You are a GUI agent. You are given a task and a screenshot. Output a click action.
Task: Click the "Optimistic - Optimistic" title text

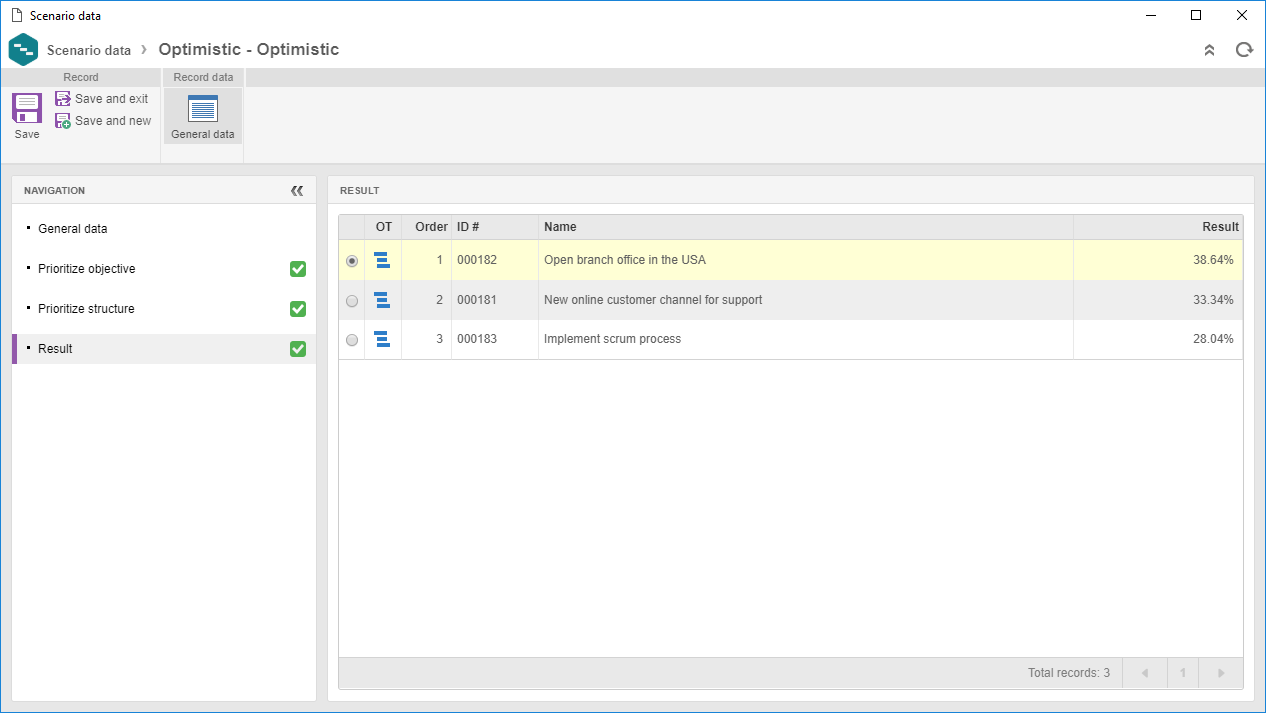click(x=249, y=49)
